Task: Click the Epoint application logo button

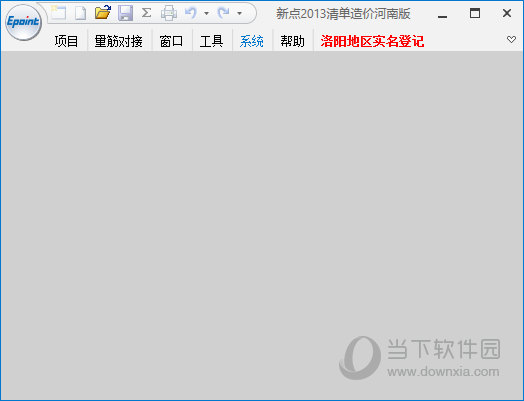Action: 23,22
